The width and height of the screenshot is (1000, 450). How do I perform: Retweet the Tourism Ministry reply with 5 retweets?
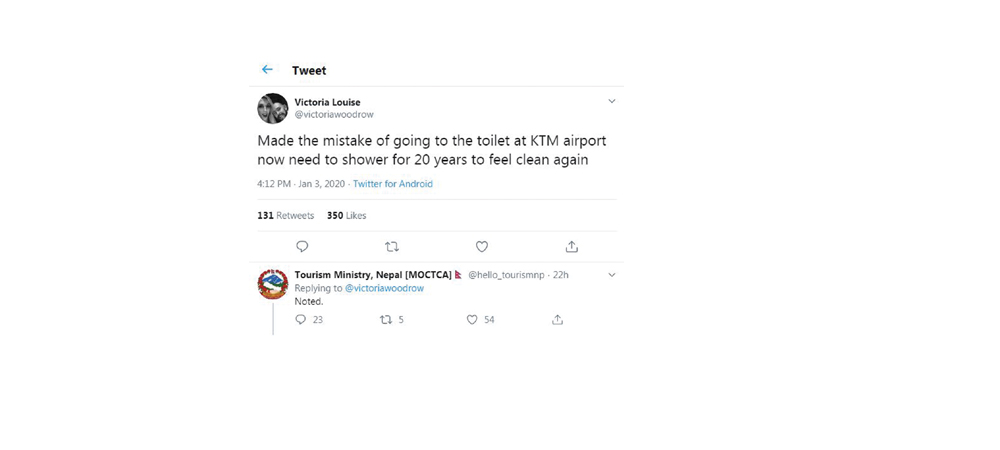tap(385, 320)
